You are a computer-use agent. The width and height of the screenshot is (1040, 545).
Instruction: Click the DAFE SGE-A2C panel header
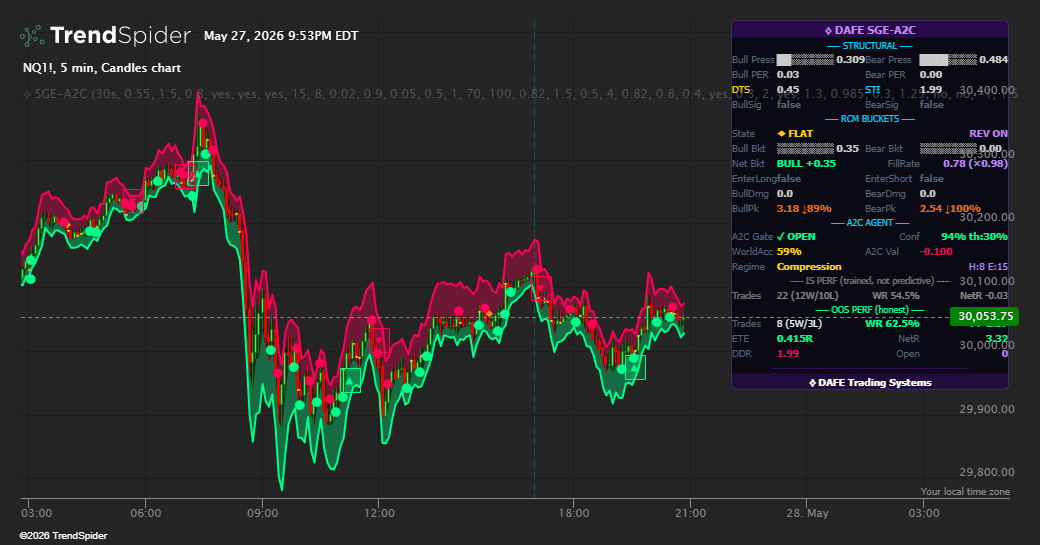pos(870,30)
